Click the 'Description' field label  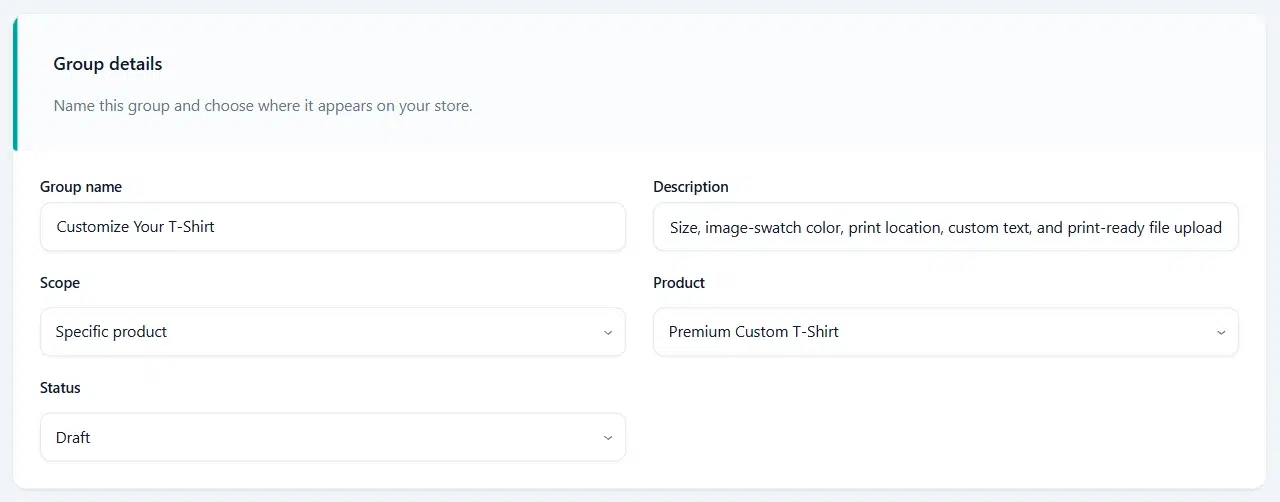tap(691, 187)
